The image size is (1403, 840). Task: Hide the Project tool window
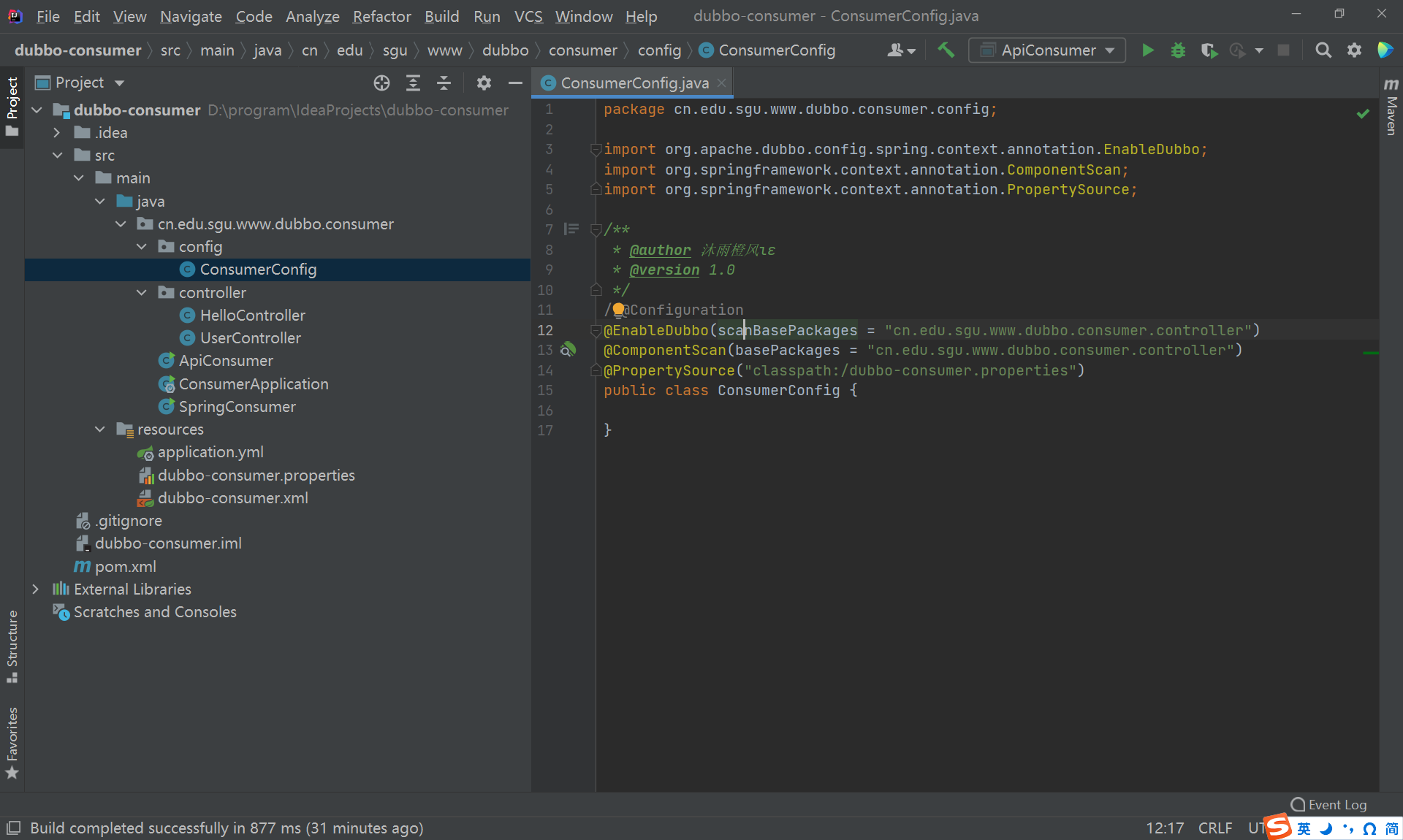click(x=515, y=83)
